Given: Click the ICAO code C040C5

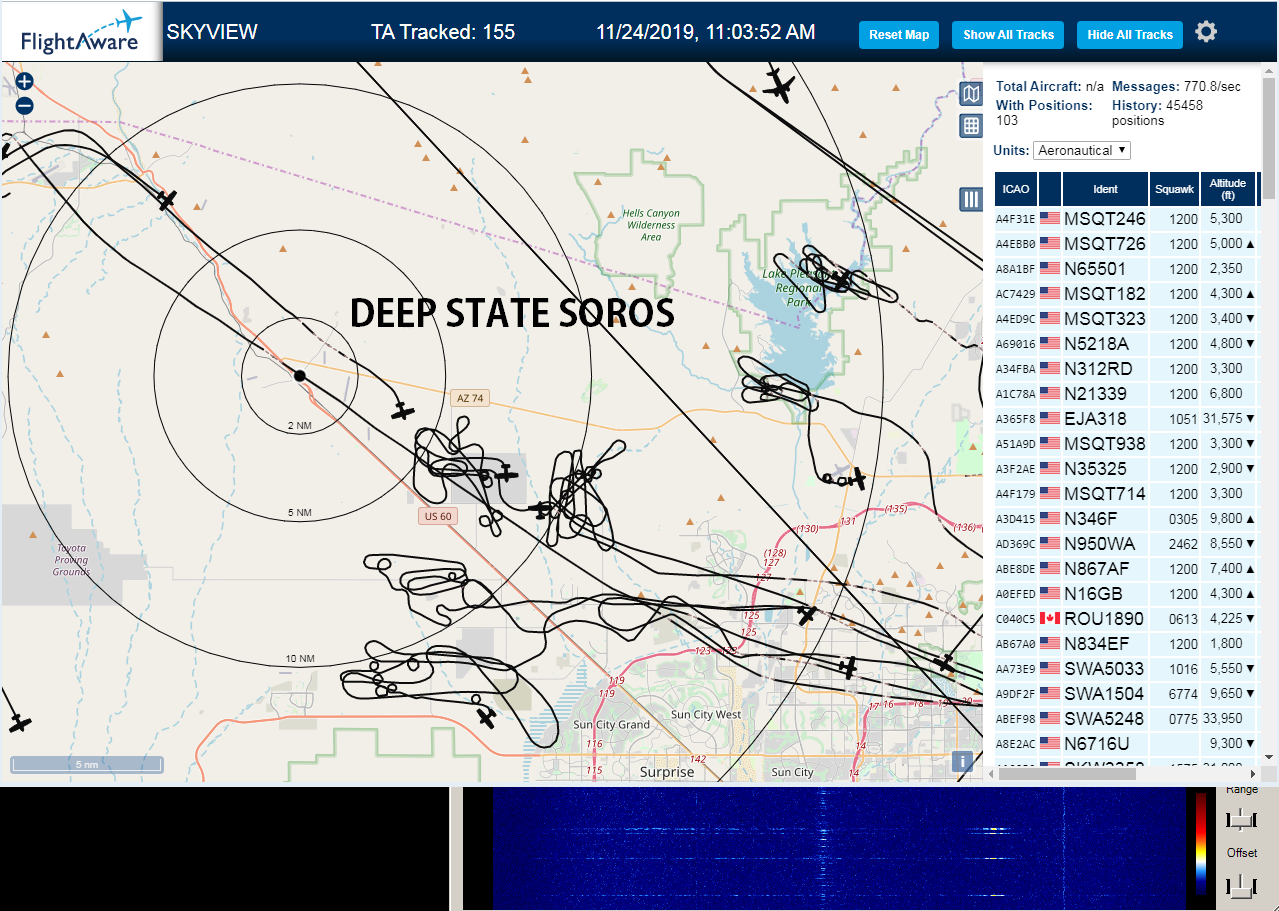Looking at the screenshot, I should 1016,619.
